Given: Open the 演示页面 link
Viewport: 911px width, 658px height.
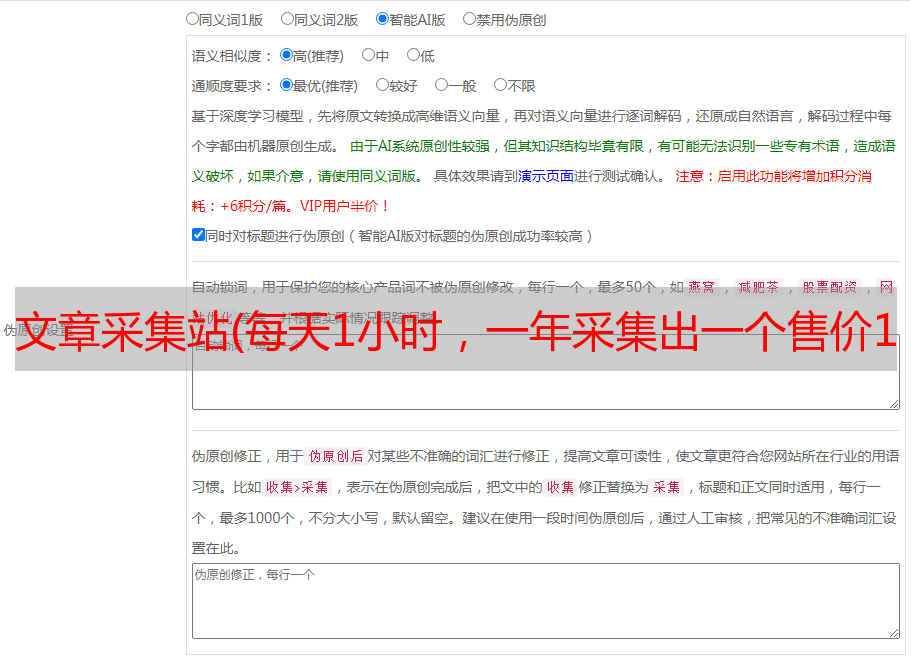Looking at the screenshot, I should point(546,176).
